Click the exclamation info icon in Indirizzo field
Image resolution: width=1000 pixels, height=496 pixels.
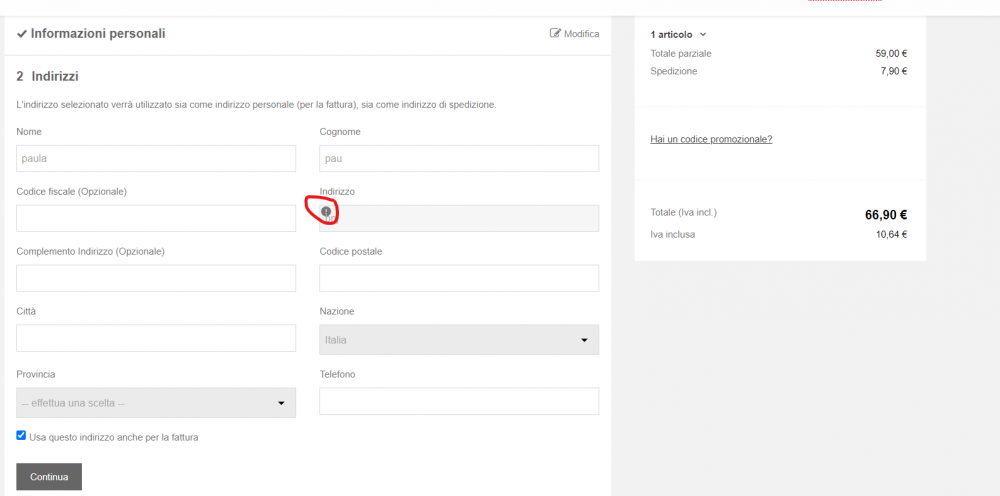point(326,211)
